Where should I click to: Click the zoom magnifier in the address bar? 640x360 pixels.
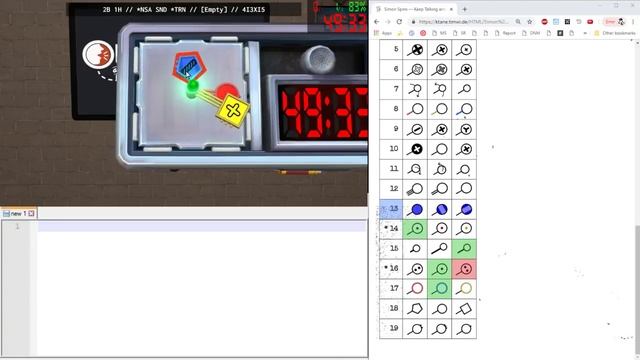(x=518, y=22)
